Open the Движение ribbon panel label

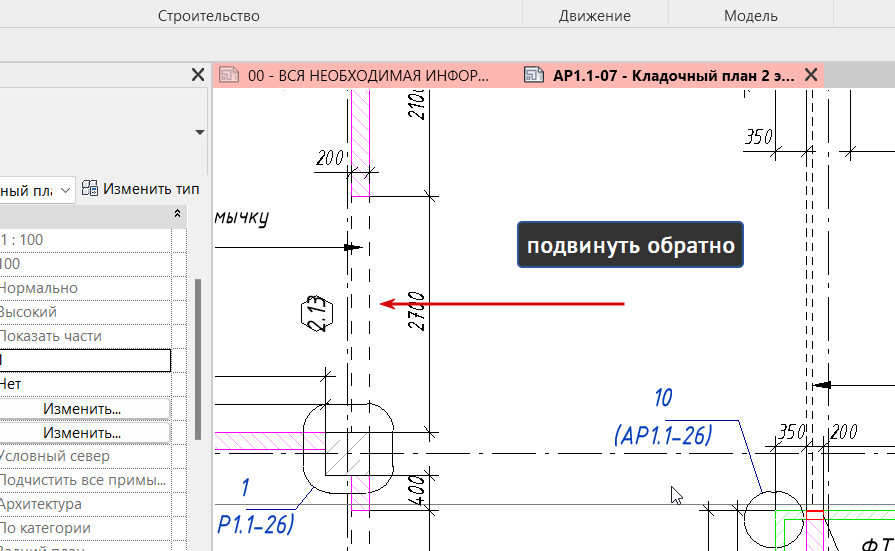coord(594,16)
